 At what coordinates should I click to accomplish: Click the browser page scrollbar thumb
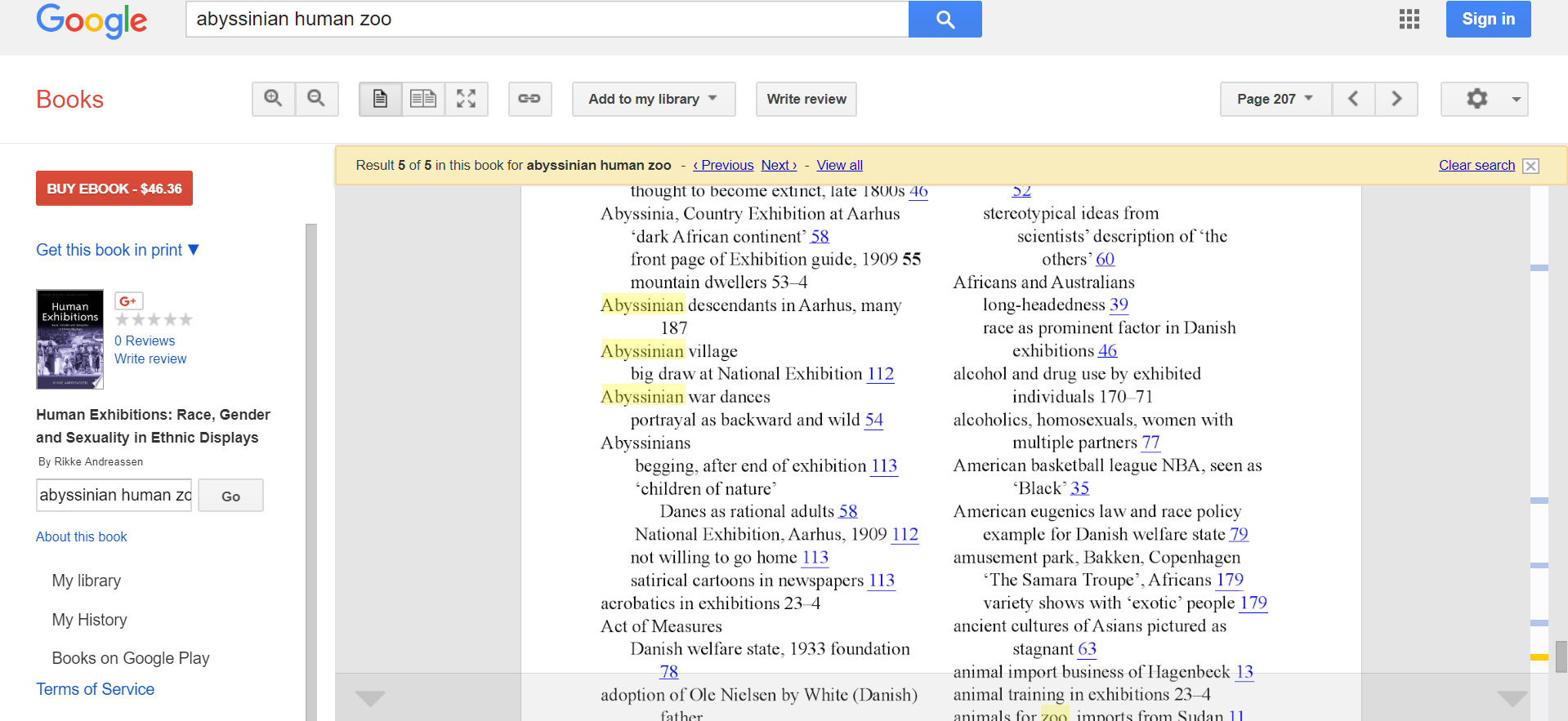pyautogui.click(x=1561, y=656)
